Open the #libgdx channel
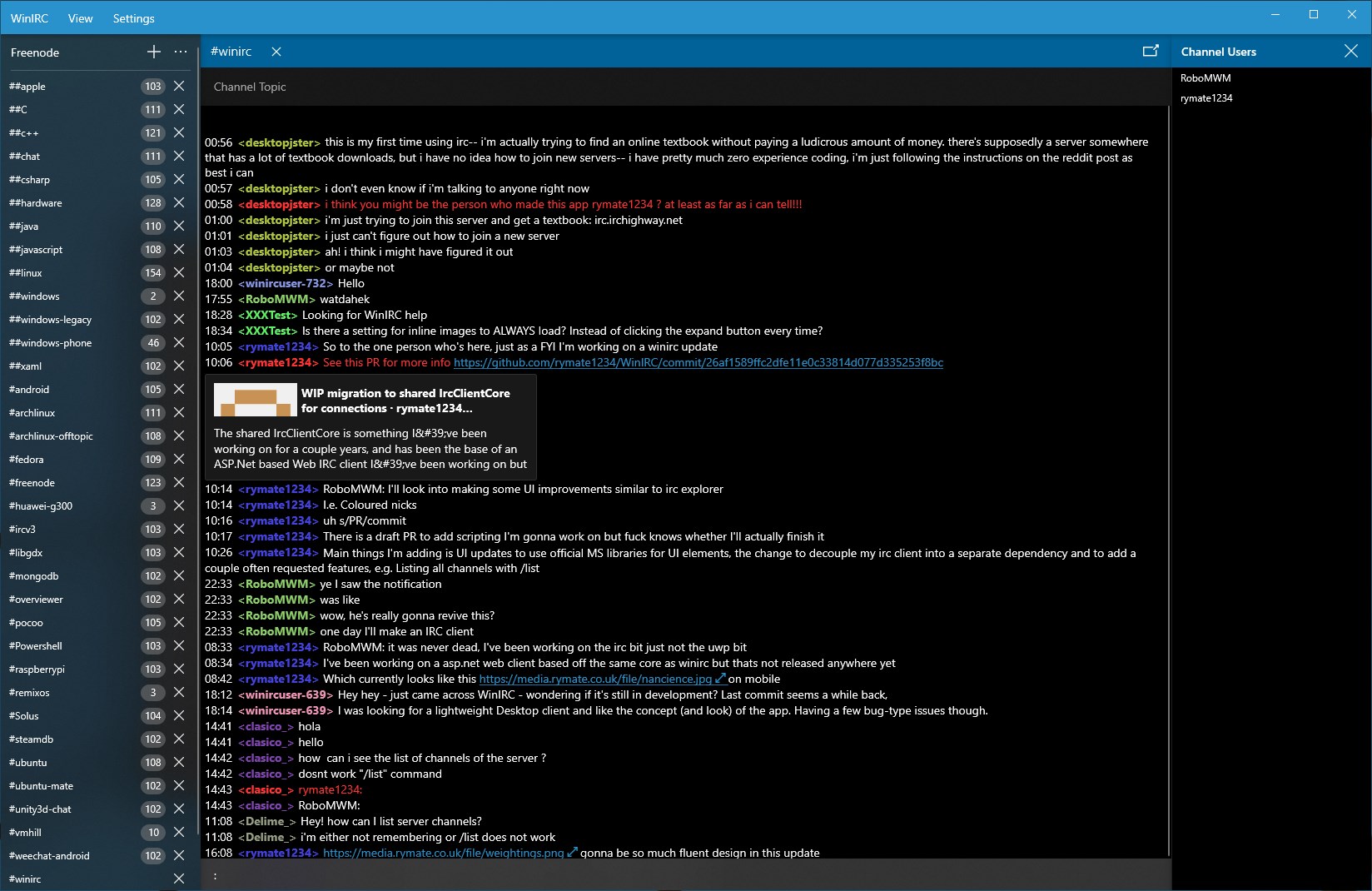This screenshot has width=1372, height=891. click(x=26, y=553)
